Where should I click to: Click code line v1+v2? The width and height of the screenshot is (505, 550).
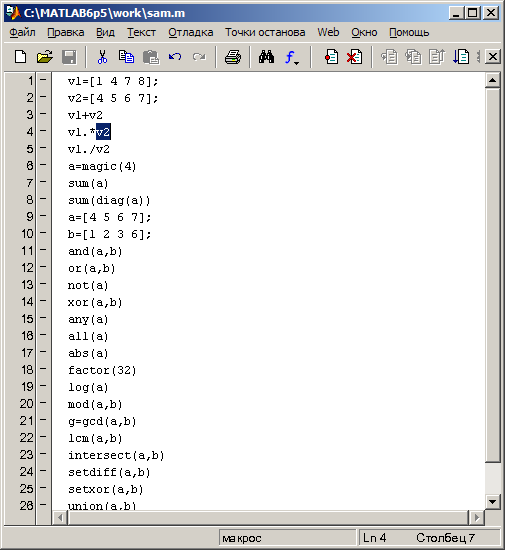(85, 115)
